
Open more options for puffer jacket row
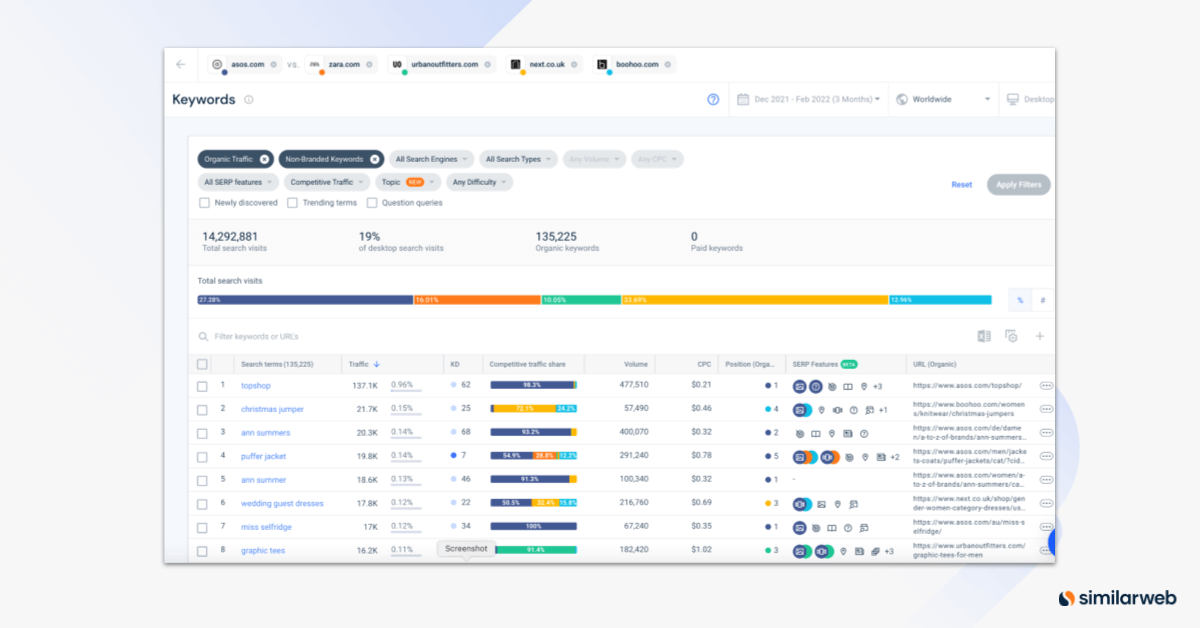coord(1046,456)
